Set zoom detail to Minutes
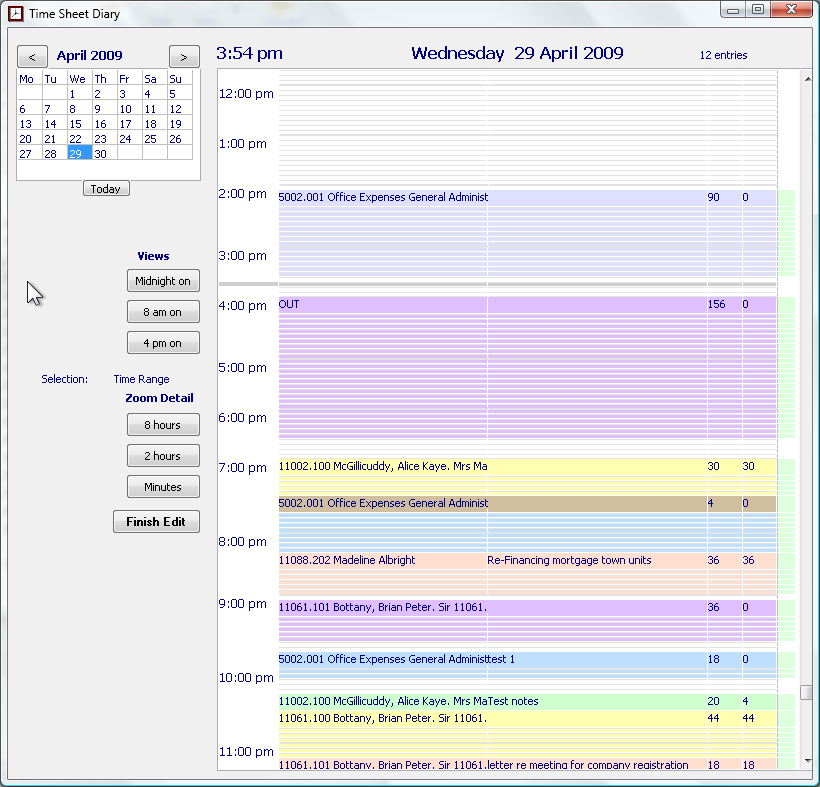 pos(163,487)
